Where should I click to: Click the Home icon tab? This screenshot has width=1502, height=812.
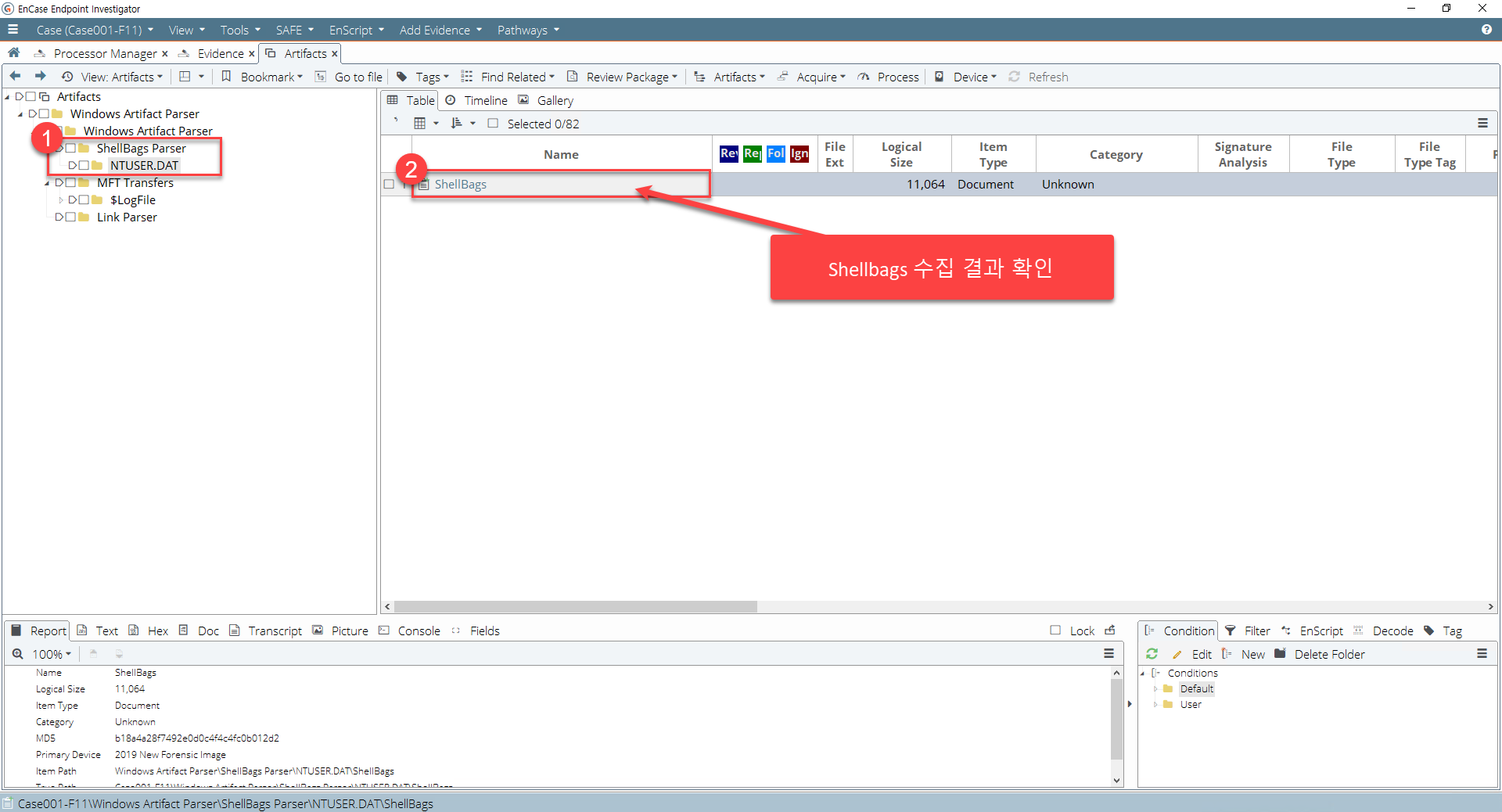pyautogui.click(x=13, y=52)
